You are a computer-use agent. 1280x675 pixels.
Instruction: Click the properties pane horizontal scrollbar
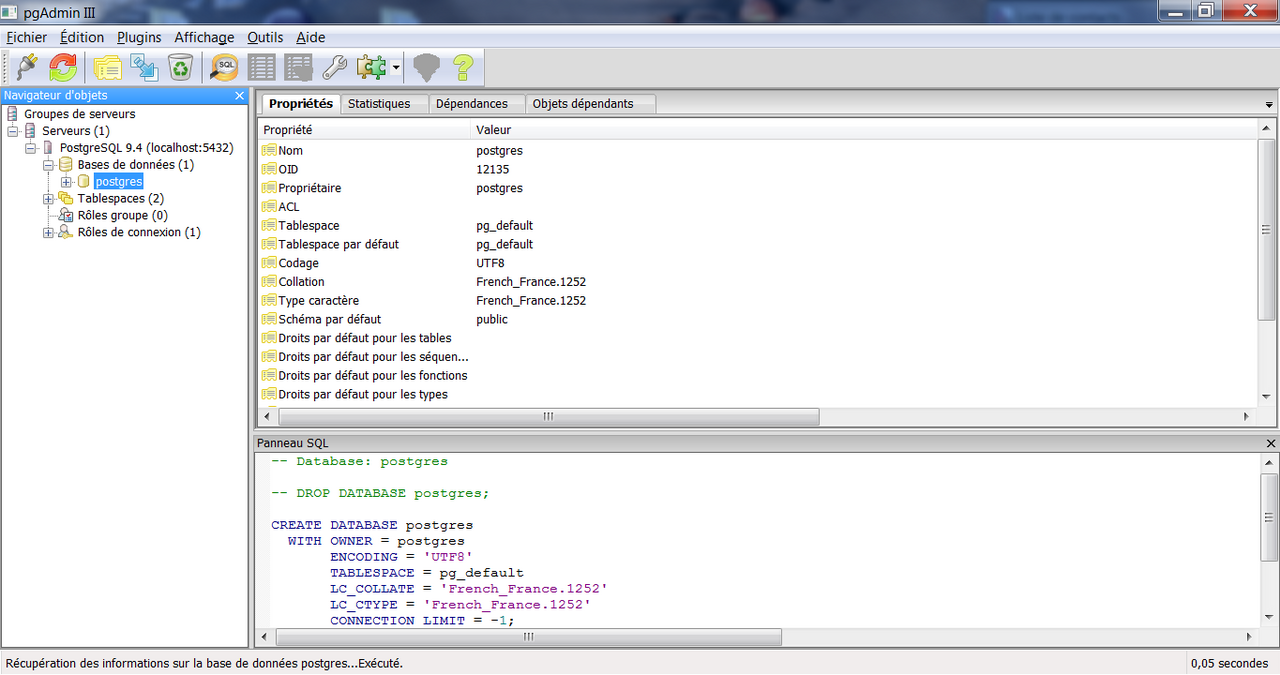tap(548, 416)
